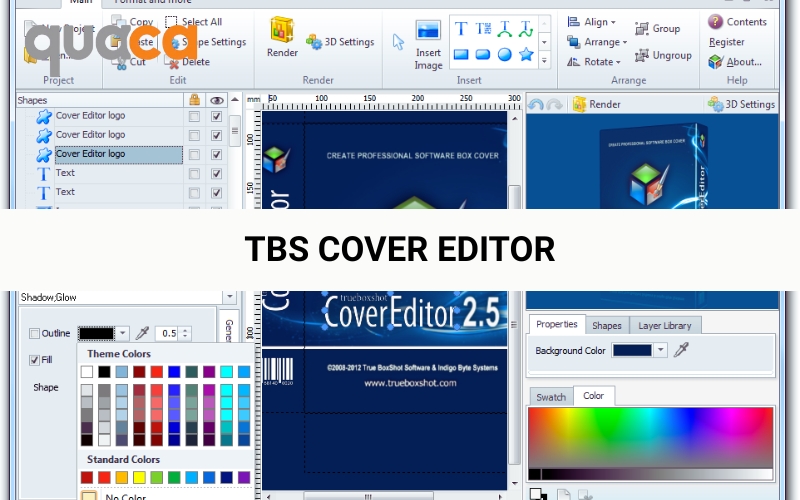The image size is (800, 500).
Task: Open the Rotate dropdown menu
Action: coord(594,62)
